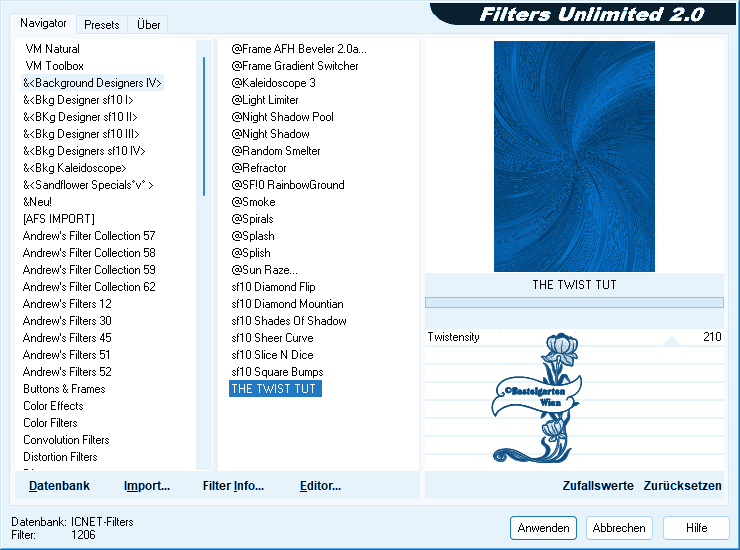Choose @SF!0 RainbowGround filter
The height and width of the screenshot is (550, 740).
tap(288, 185)
